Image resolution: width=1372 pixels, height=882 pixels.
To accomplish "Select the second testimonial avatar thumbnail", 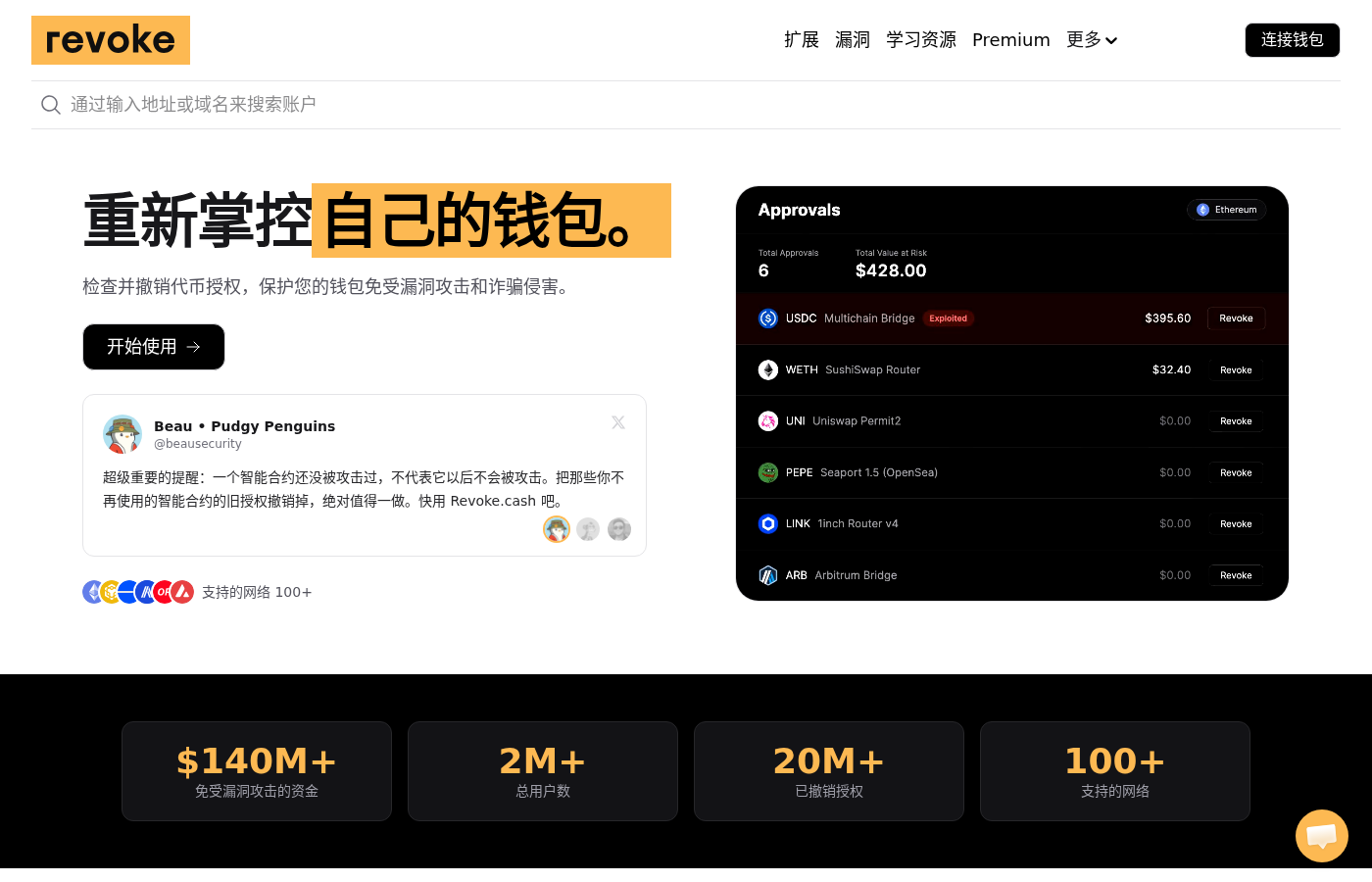I will click(588, 529).
